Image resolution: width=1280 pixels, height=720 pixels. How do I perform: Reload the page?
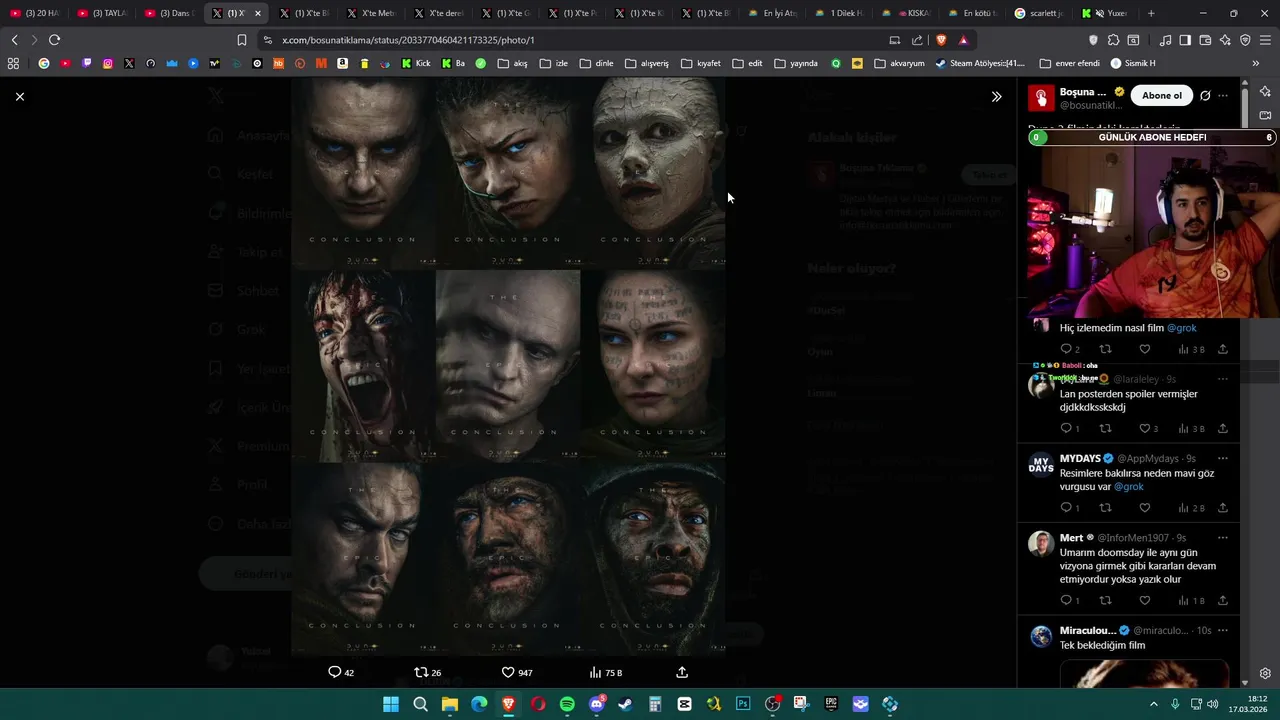click(54, 40)
